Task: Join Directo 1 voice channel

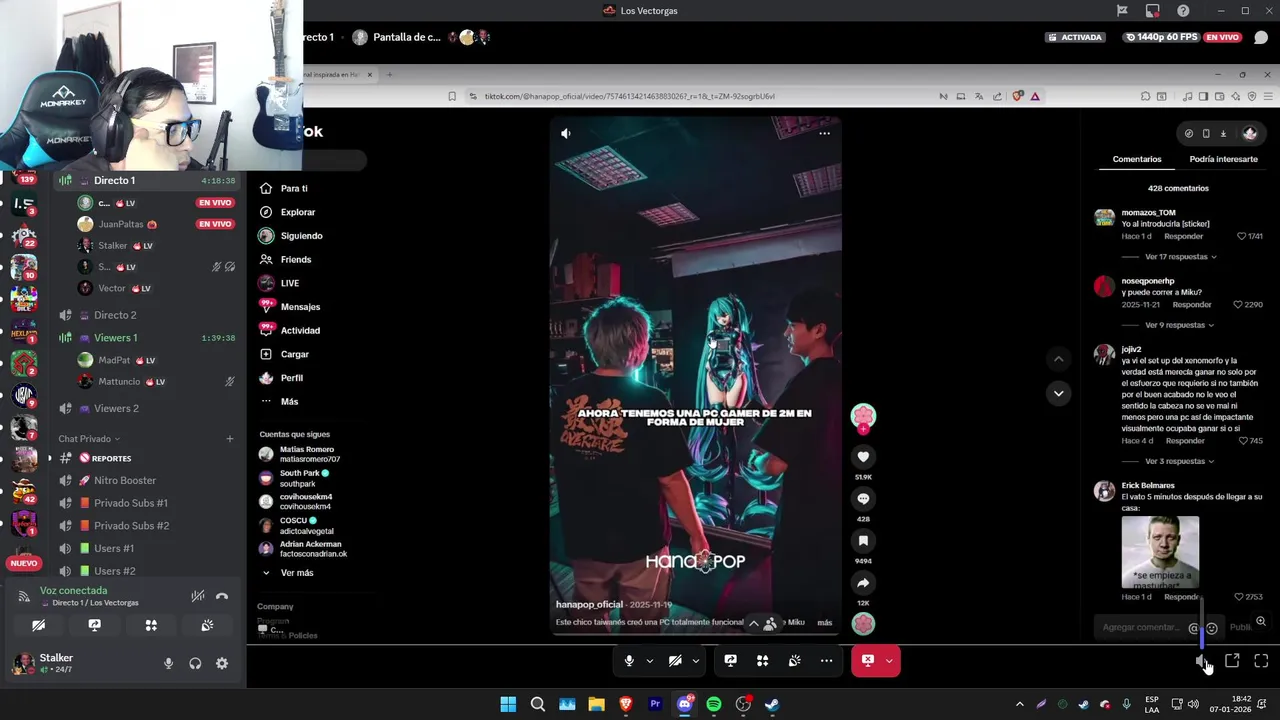Action: 147,180
